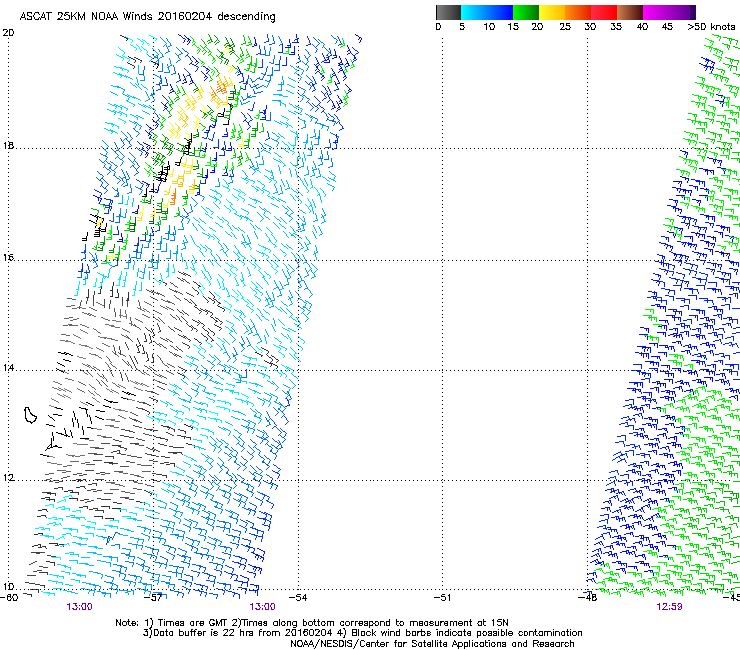The image size is (740, 650).
Task: Pick the red 30-35 knots legend swatch
Action: click(604, 12)
